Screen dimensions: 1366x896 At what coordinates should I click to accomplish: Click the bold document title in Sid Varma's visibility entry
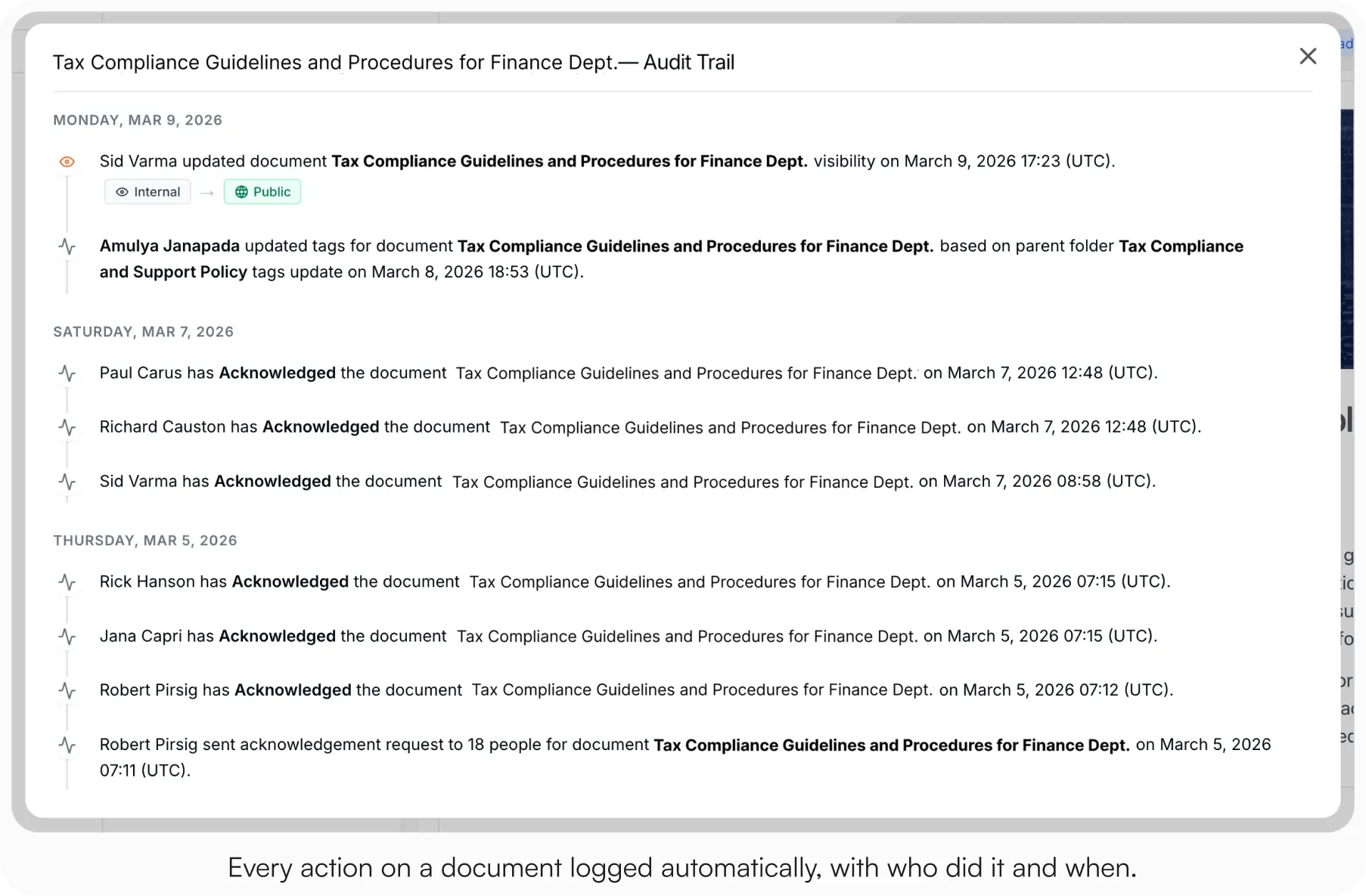click(570, 161)
